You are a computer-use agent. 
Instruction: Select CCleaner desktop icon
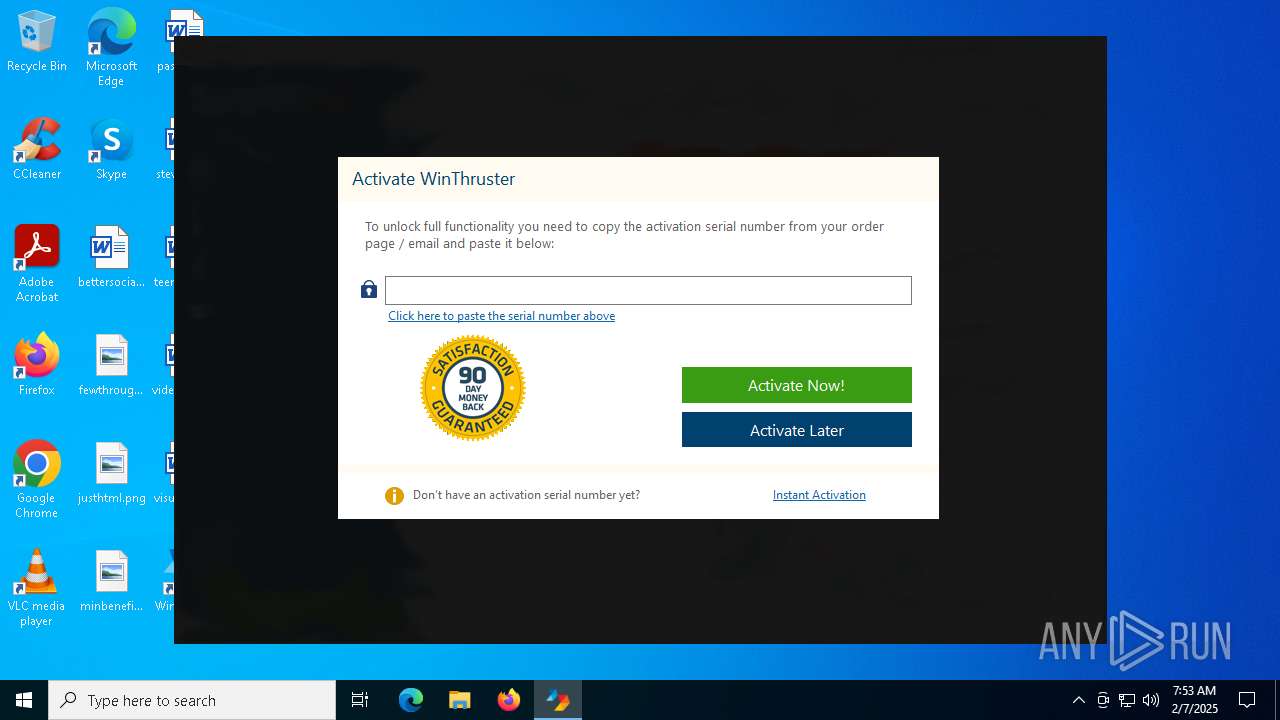[37, 150]
